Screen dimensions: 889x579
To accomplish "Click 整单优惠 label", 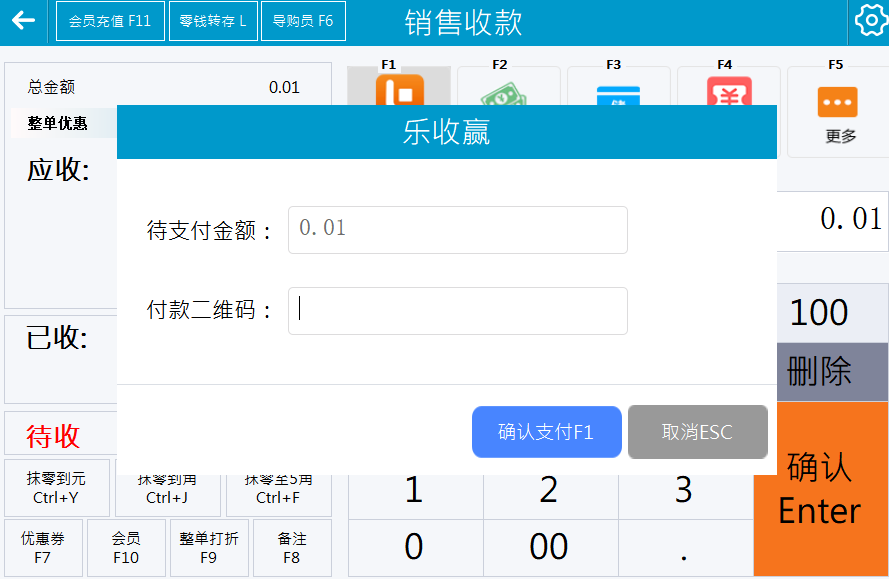I will tap(57, 124).
